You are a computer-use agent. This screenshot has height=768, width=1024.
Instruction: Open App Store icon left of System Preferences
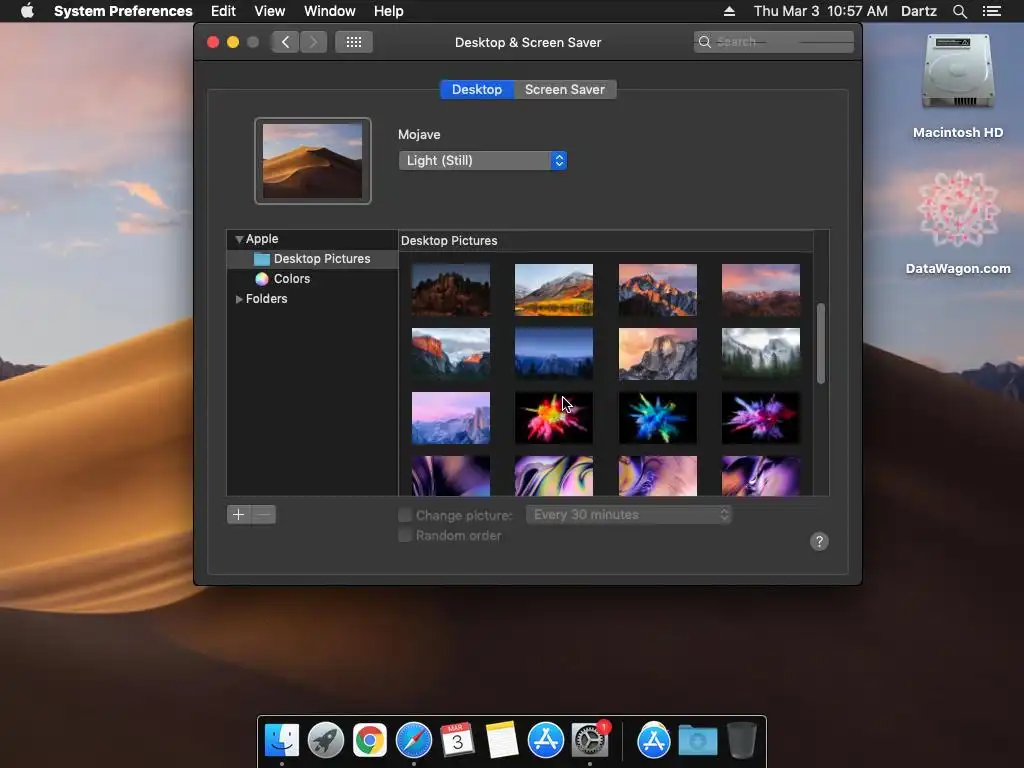(x=546, y=740)
